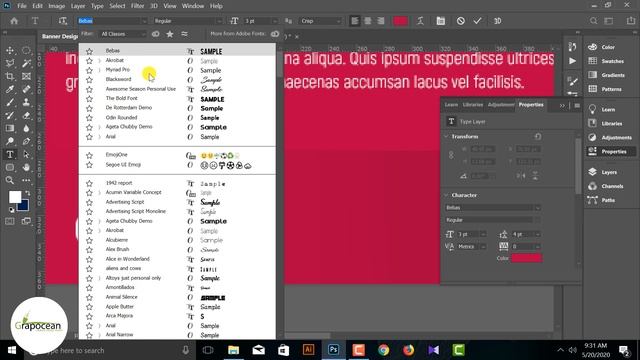The width and height of the screenshot is (640, 360).
Task: Select the Hand tool
Action: point(26,167)
